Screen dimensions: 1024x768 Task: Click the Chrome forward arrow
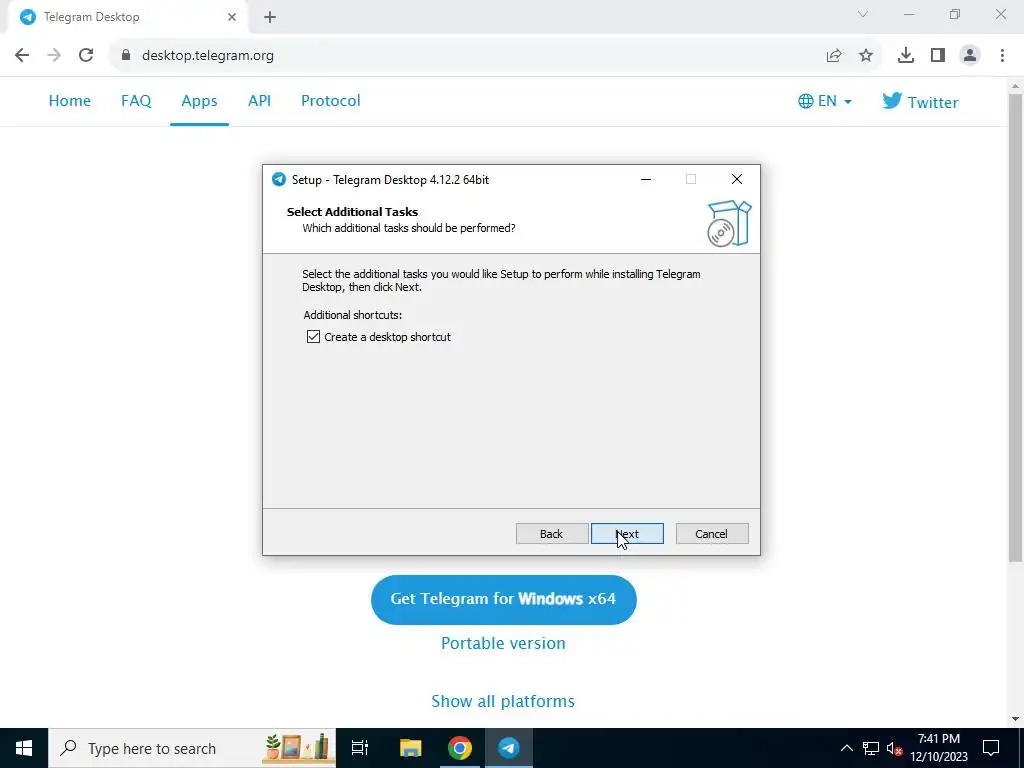point(54,56)
